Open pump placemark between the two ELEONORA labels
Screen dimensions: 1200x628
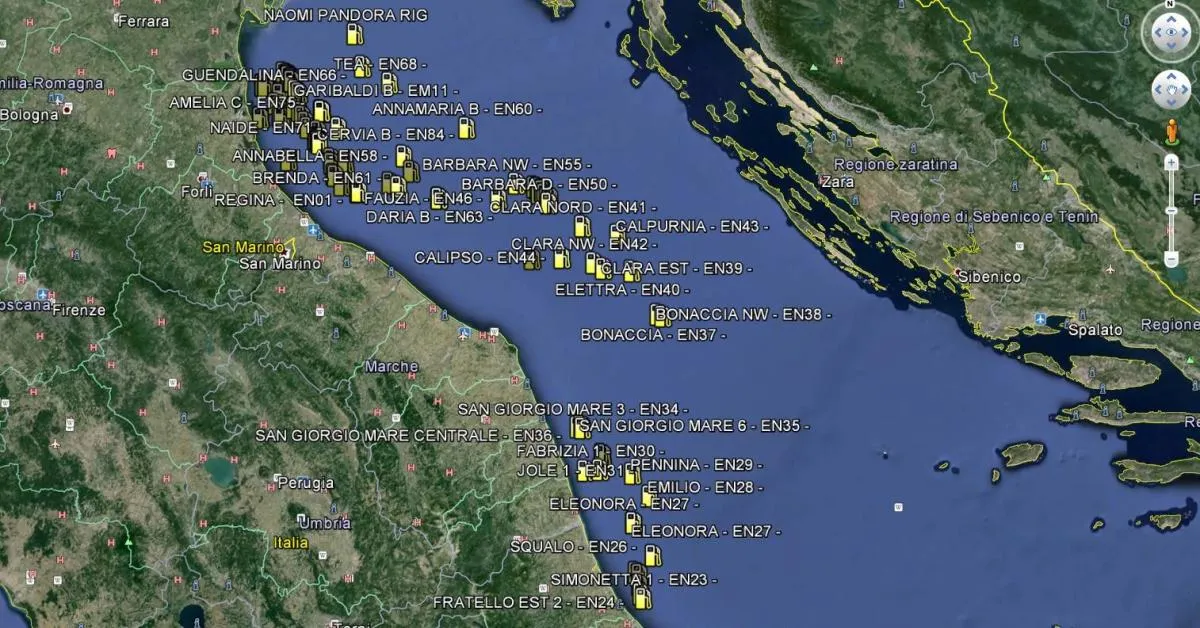(x=632, y=522)
